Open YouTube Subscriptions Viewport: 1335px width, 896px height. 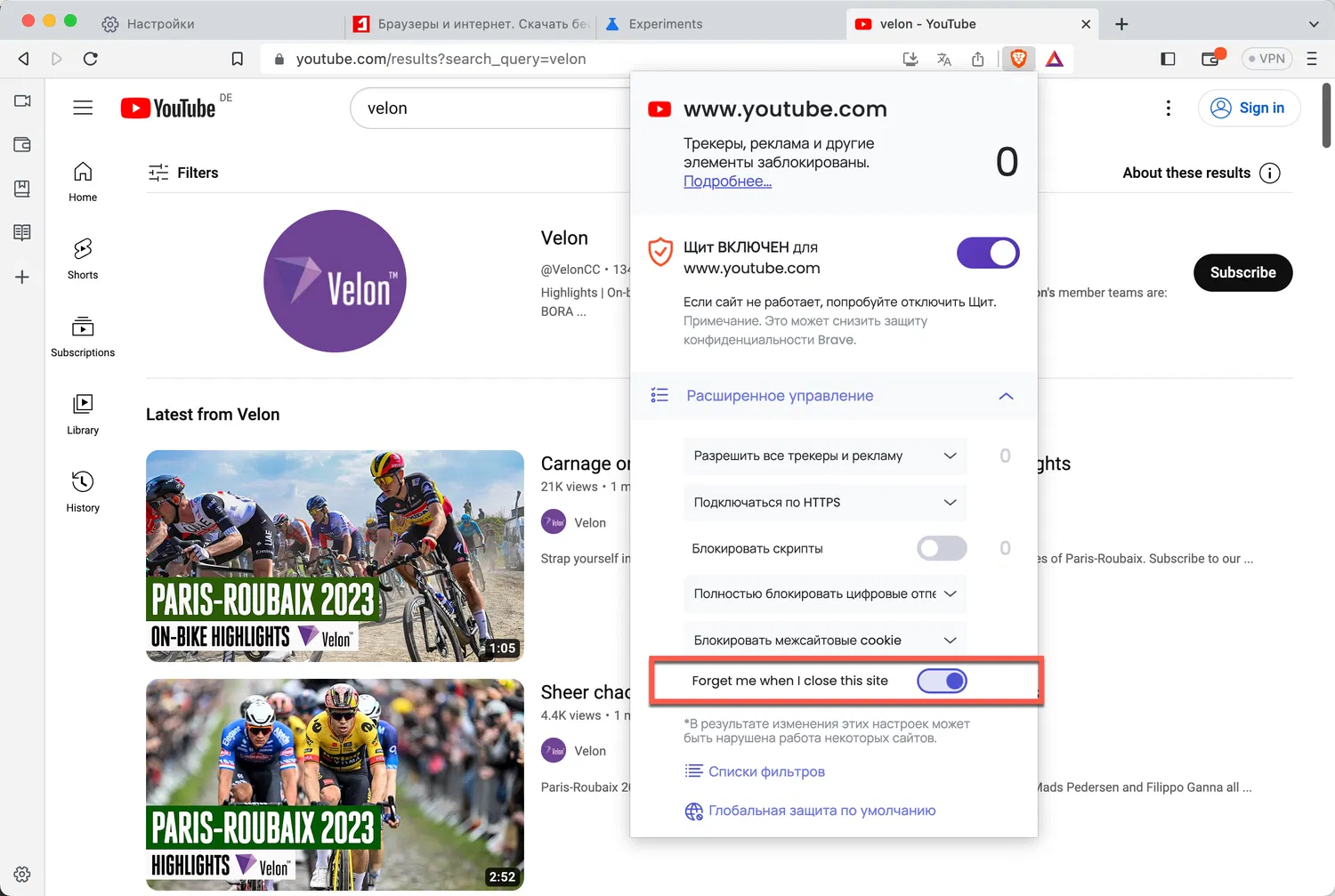pos(83,336)
